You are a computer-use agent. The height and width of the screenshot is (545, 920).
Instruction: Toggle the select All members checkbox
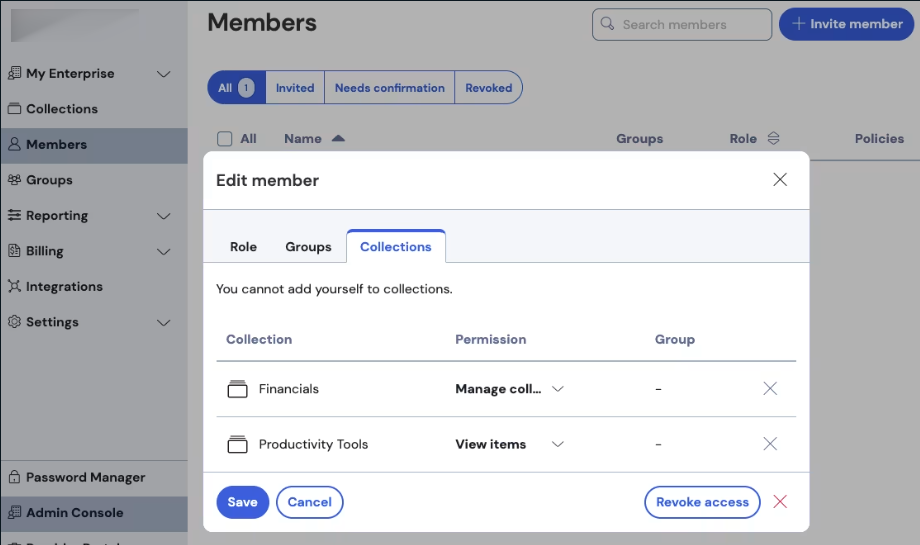coord(225,139)
